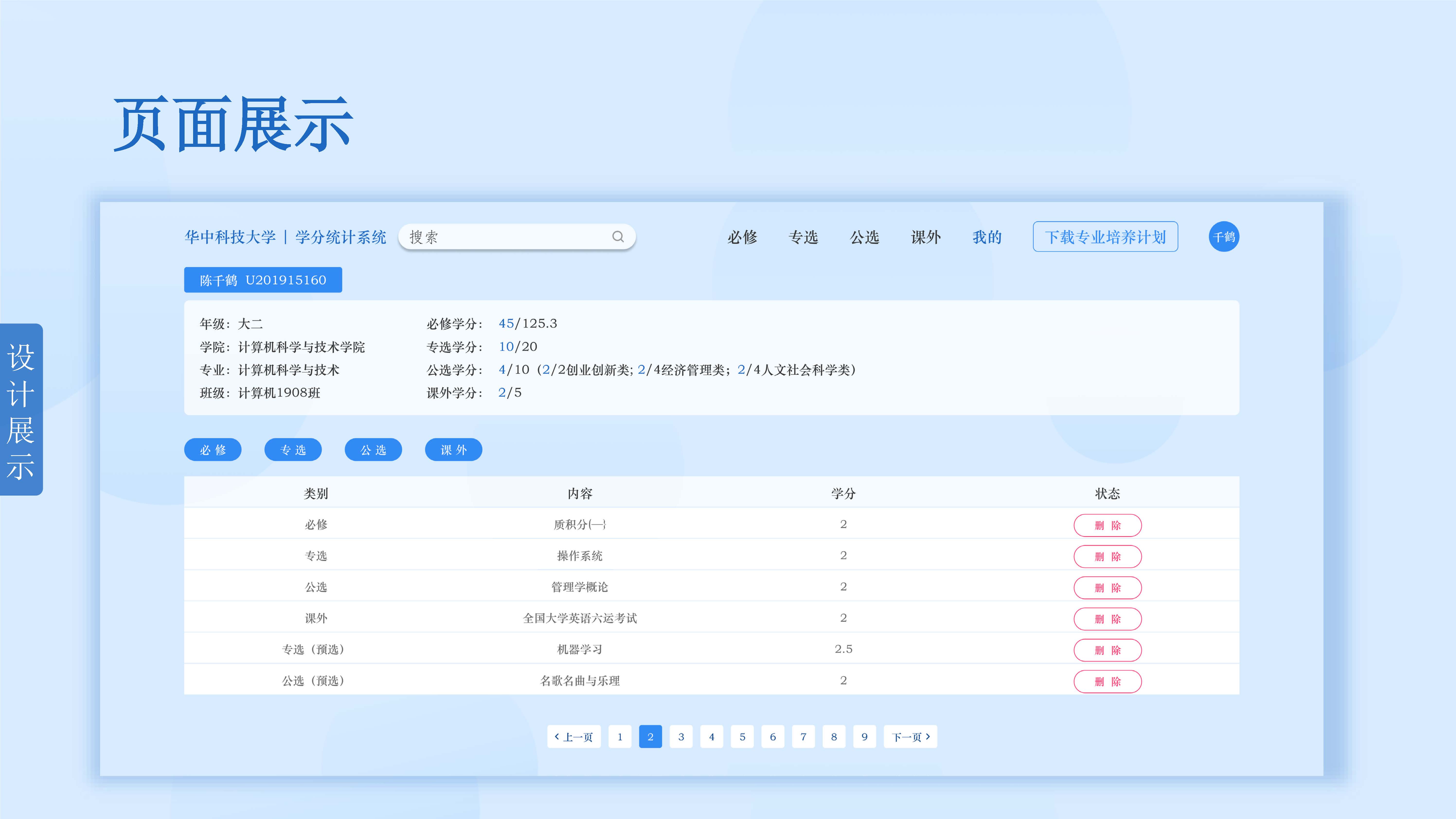
Task: Filter by the 课 外 pill button
Action: pos(453,450)
